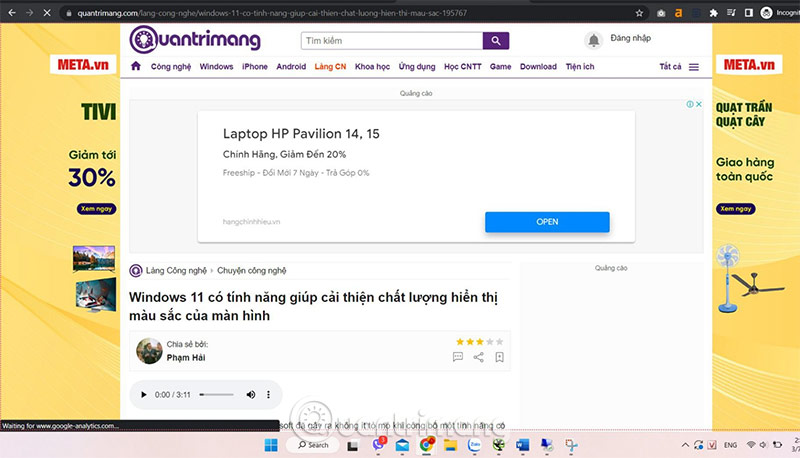The width and height of the screenshot is (800, 458).
Task: Open Snipping Tool from the taskbar
Action: click(x=571, y=445)
